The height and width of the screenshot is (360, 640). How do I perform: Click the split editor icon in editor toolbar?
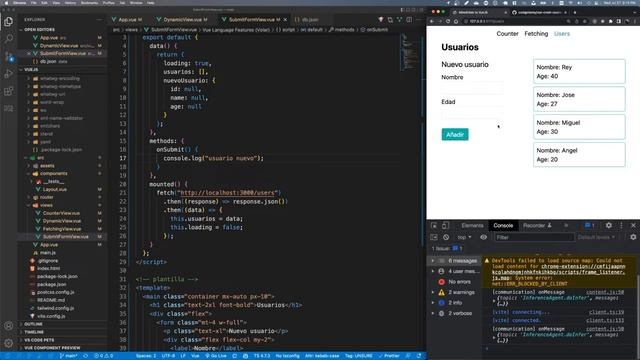point(409,19)
